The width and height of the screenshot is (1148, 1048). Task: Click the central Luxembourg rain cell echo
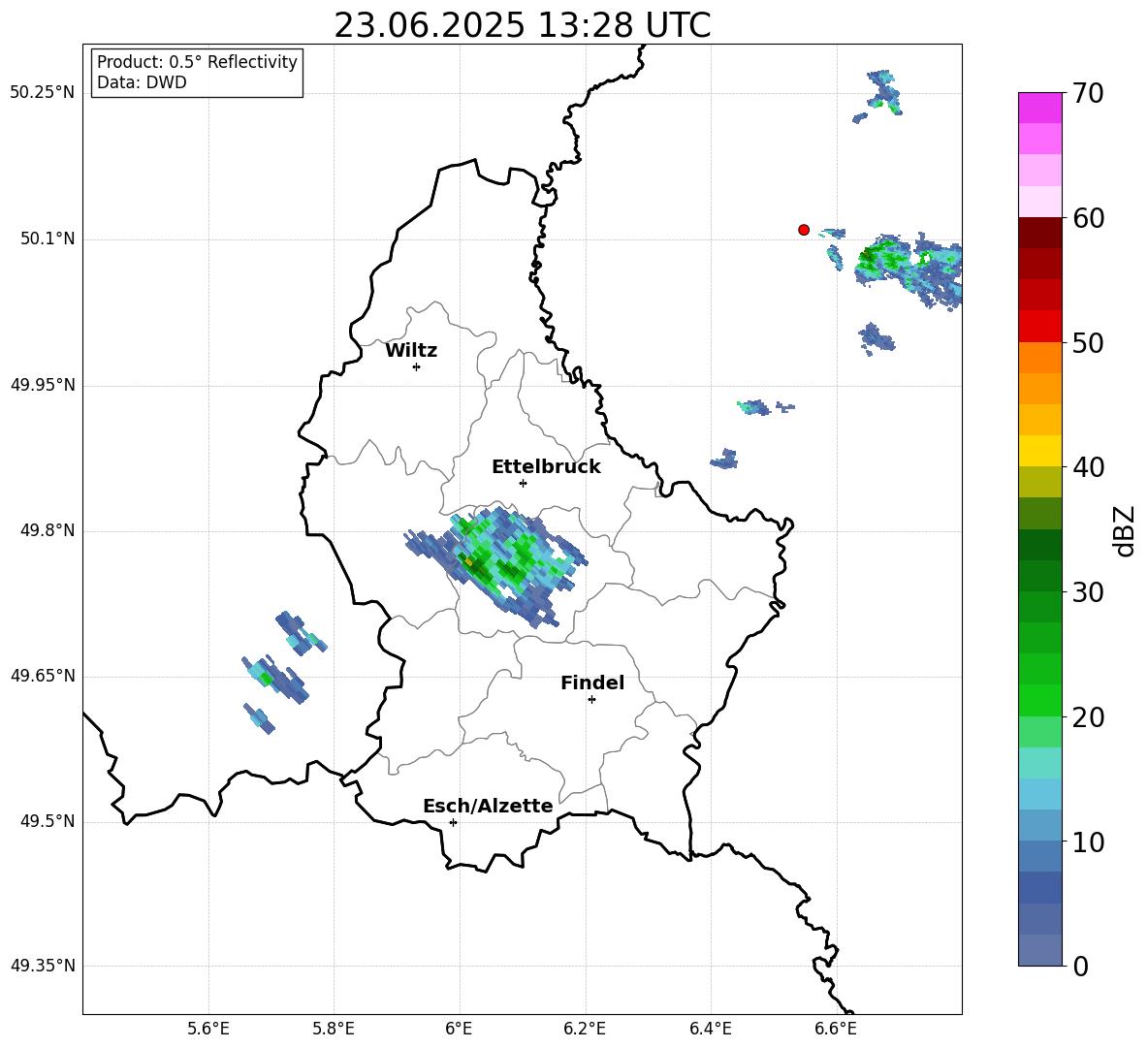(496, 565)
